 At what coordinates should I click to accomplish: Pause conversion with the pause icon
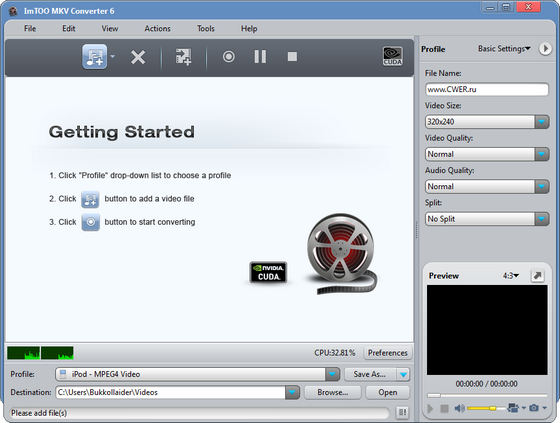[x=260, y=56]
